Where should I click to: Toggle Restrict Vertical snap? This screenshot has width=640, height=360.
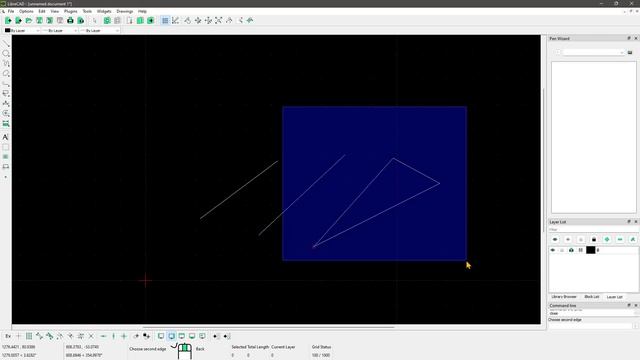coord(113,336)
